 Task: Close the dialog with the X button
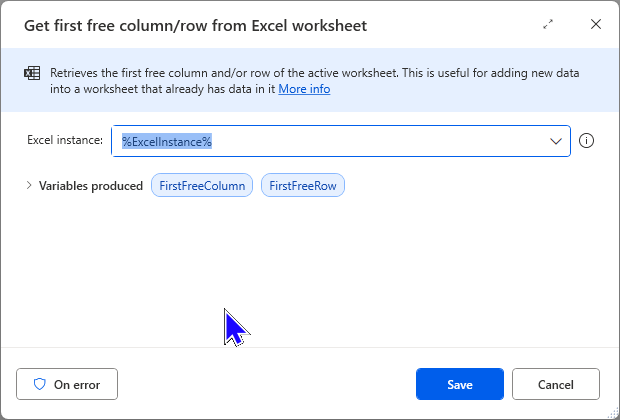pos(596,25)
